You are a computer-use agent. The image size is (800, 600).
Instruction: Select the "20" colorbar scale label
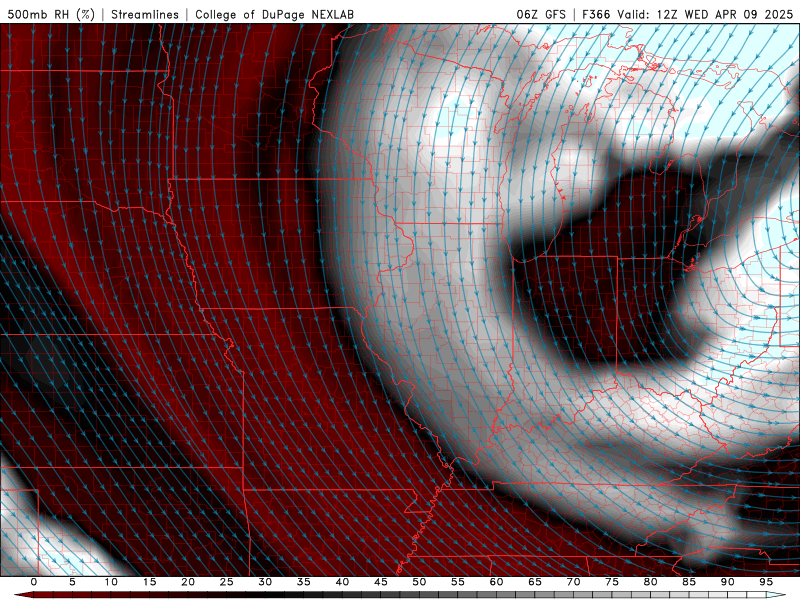188,582
